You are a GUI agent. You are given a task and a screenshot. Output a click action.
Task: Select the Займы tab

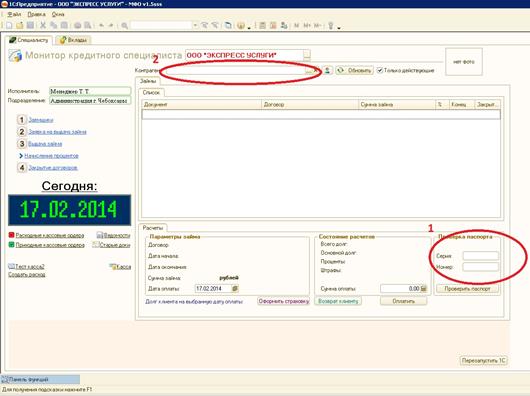(x=148, y=81)
